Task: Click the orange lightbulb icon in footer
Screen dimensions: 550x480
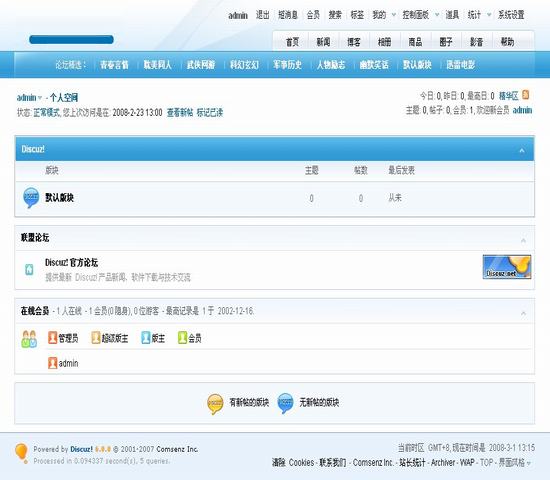Action: point(21,453)
